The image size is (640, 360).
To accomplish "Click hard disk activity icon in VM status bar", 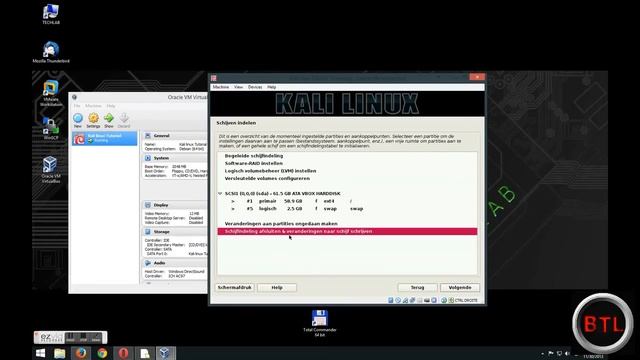I will click(x=391, y=300).
